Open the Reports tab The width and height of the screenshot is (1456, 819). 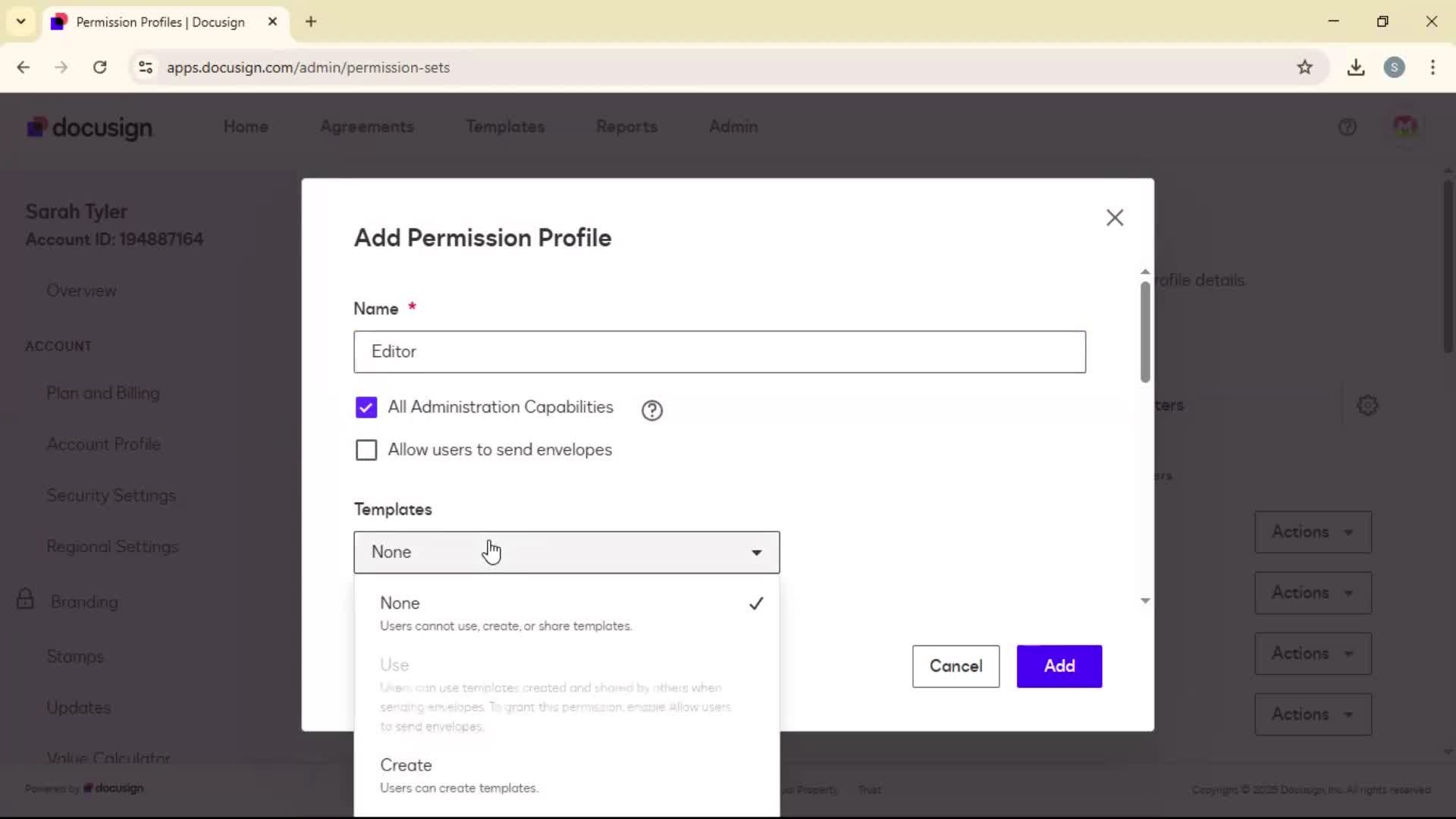click(x=626, y=127)
